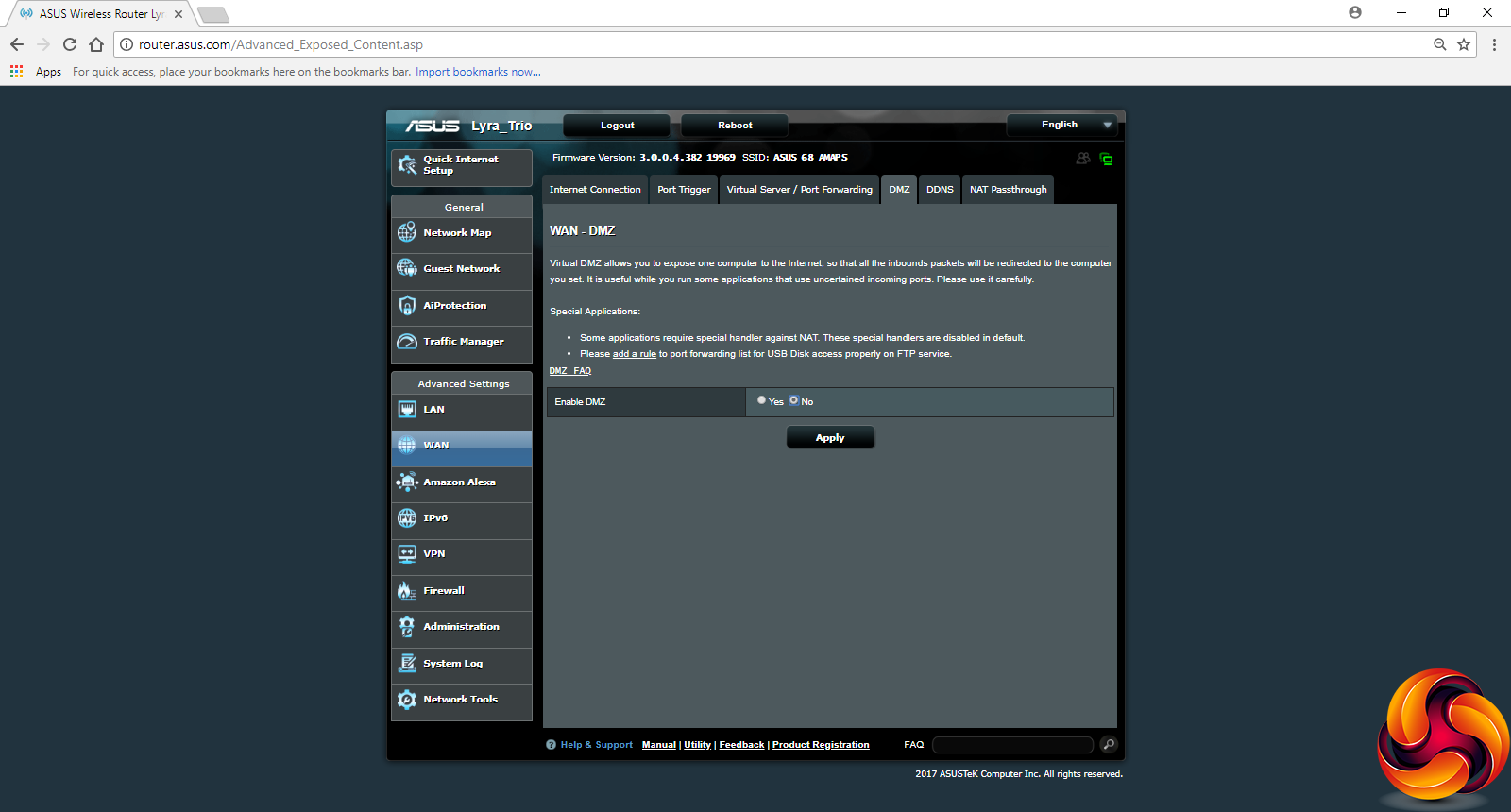
Task: Open the Feedback link
Action: pos(741,745)
